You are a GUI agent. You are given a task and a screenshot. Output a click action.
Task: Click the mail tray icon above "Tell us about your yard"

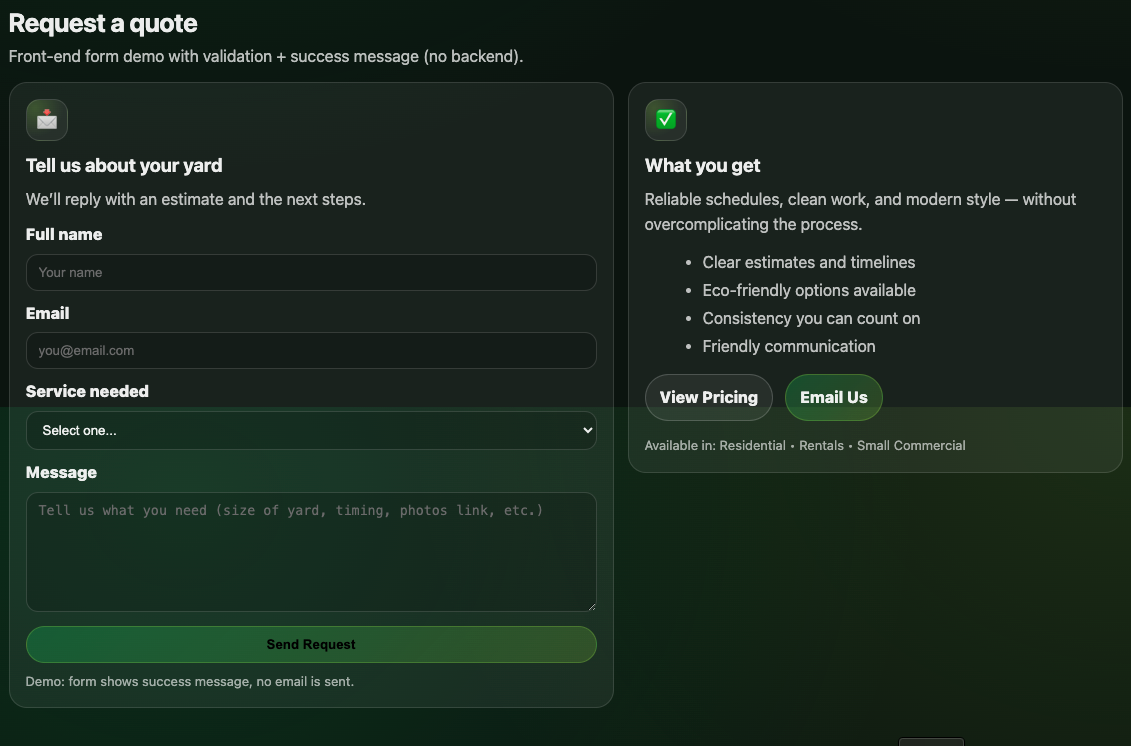click(x=46, y=119)
